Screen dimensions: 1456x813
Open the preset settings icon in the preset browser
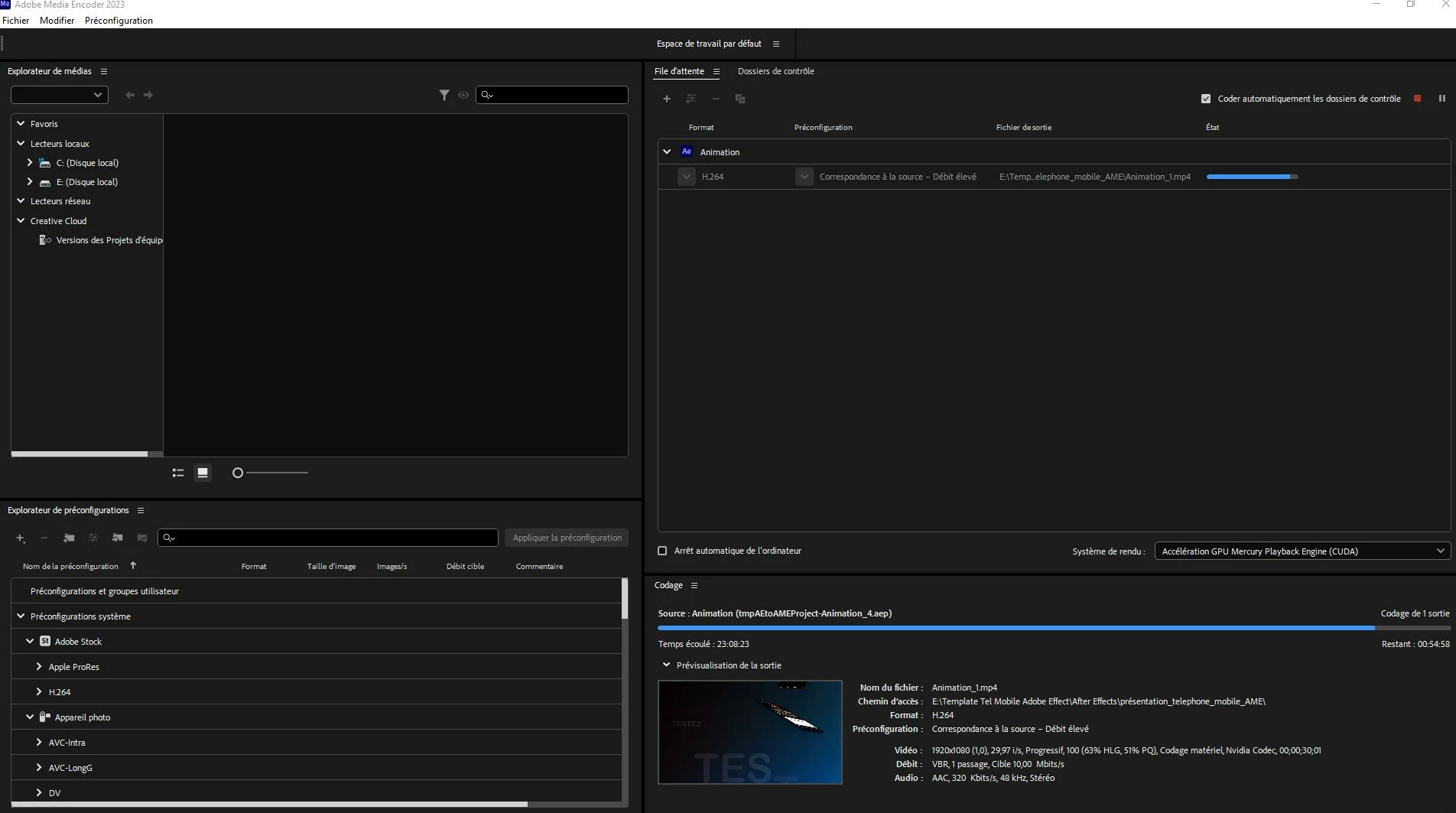point(93,538)
